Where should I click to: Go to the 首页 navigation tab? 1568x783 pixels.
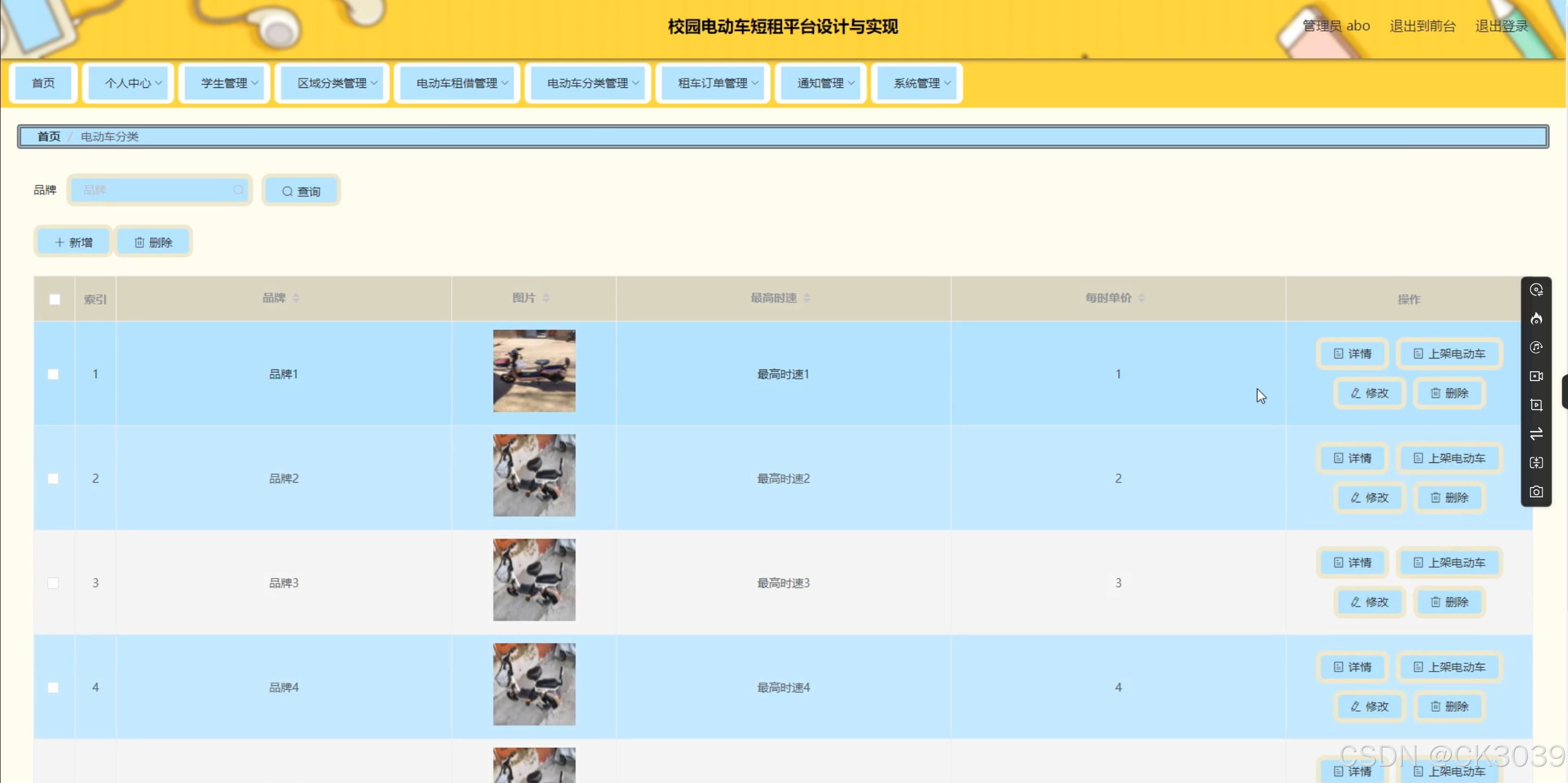[x=43, y=83]
